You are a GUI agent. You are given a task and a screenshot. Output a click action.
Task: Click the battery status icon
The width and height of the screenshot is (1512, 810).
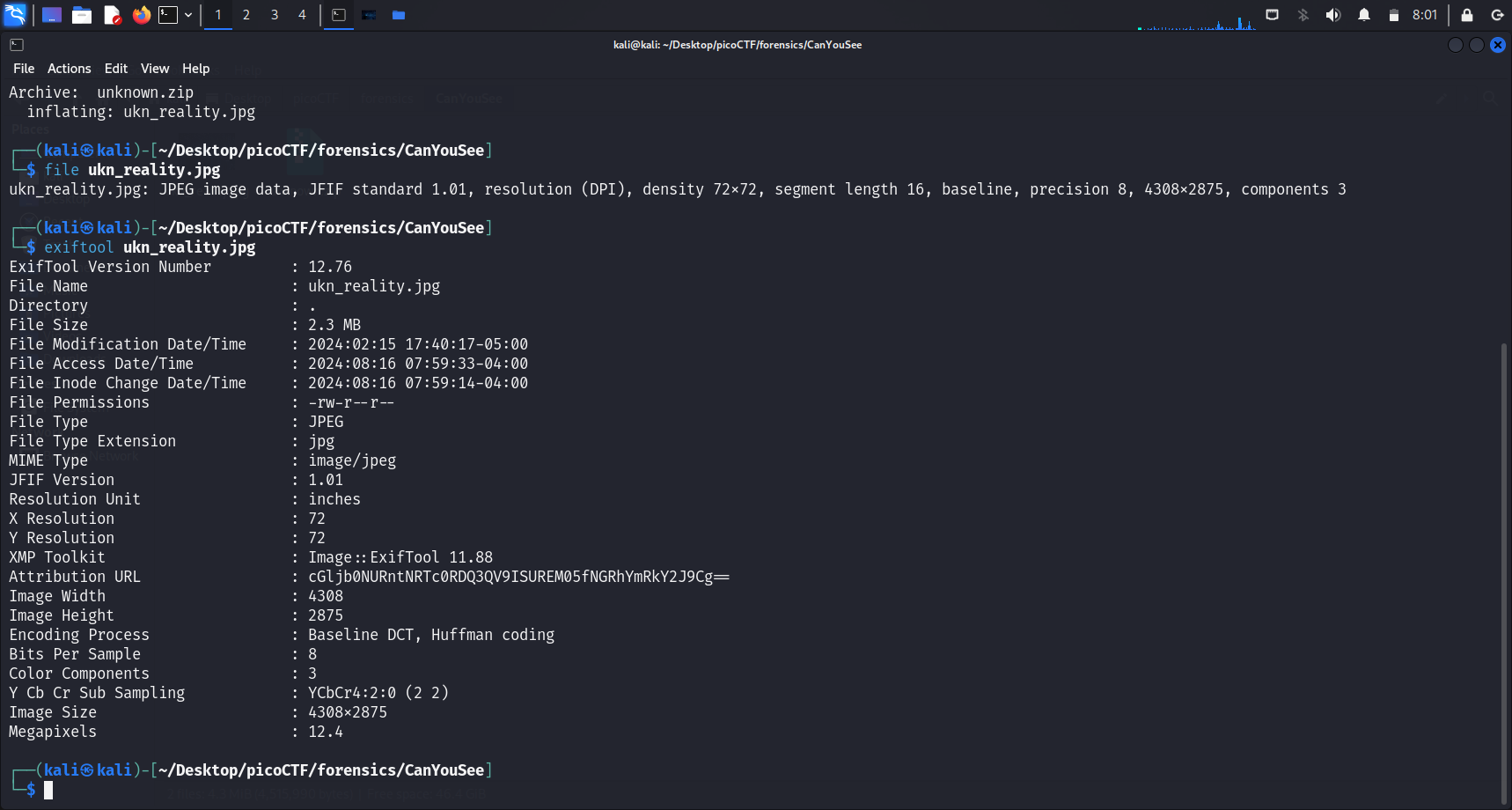pos(1393,15)
